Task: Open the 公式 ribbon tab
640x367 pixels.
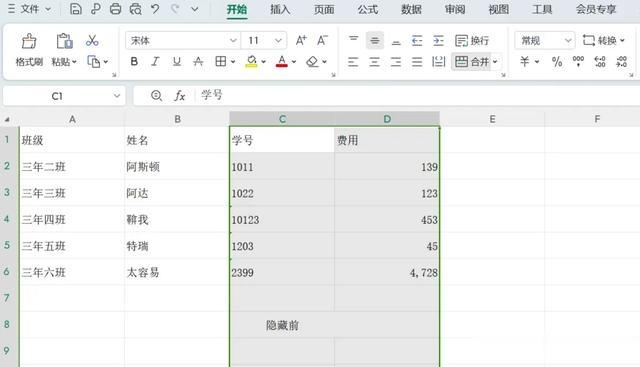Action: point(367,9)
